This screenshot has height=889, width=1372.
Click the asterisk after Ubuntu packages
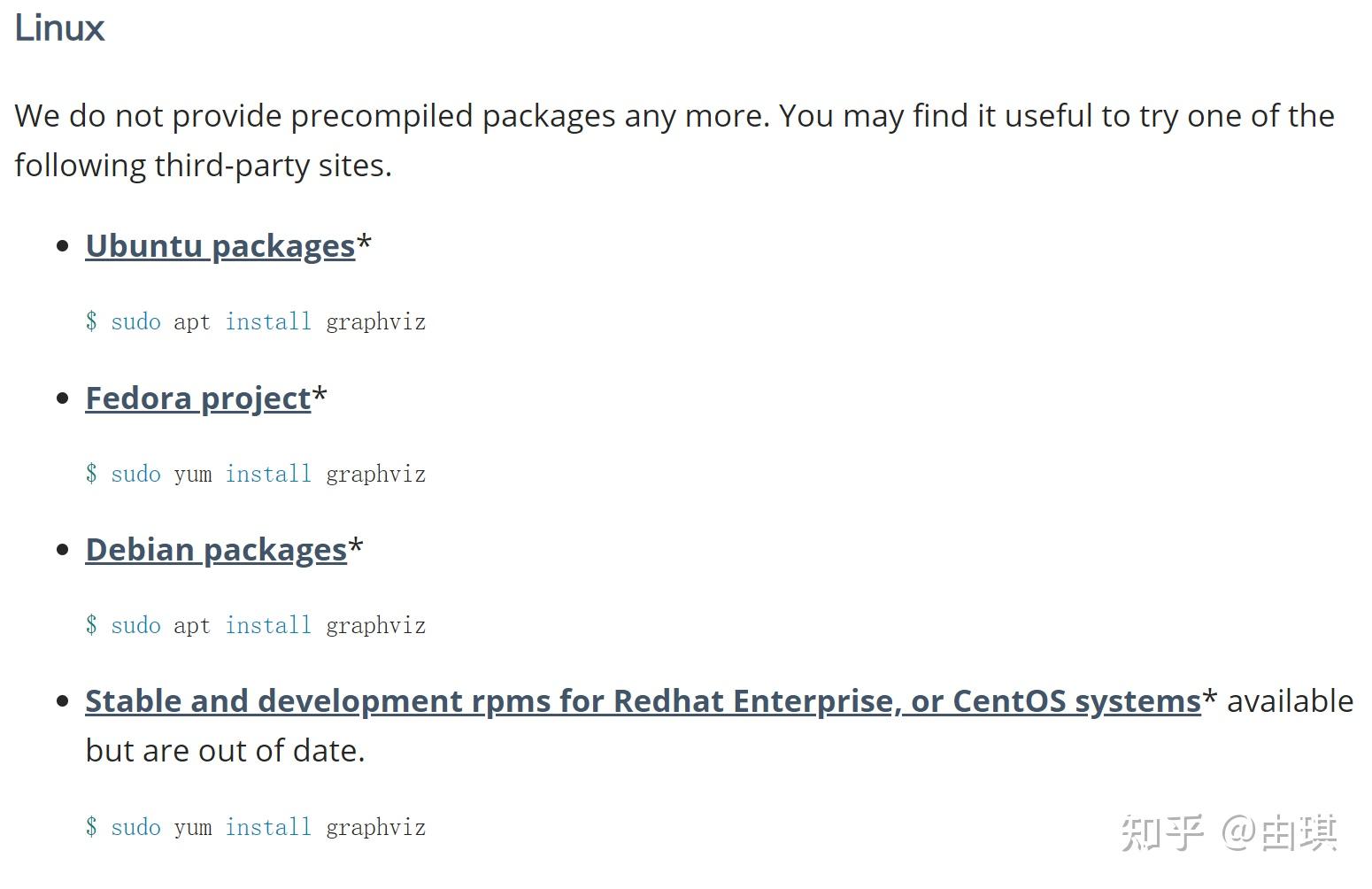(364, 242)
